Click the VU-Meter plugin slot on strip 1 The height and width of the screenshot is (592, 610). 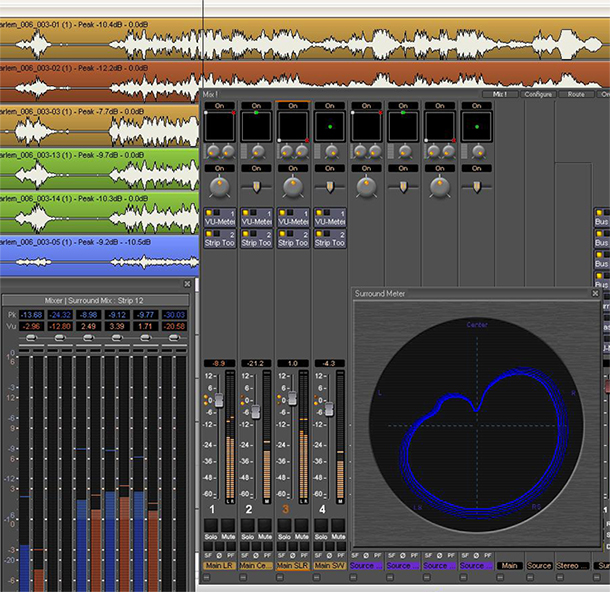[x=220, y=221]
